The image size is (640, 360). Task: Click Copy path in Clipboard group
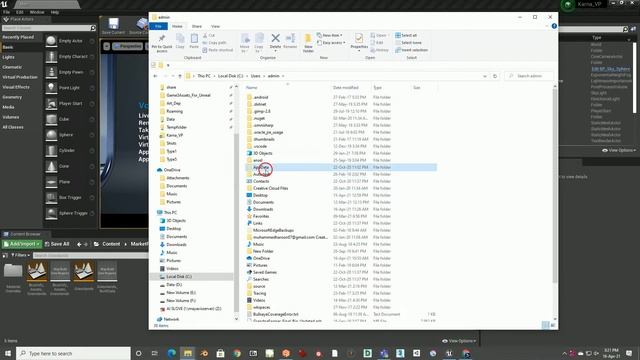click(x=214, y=43)
